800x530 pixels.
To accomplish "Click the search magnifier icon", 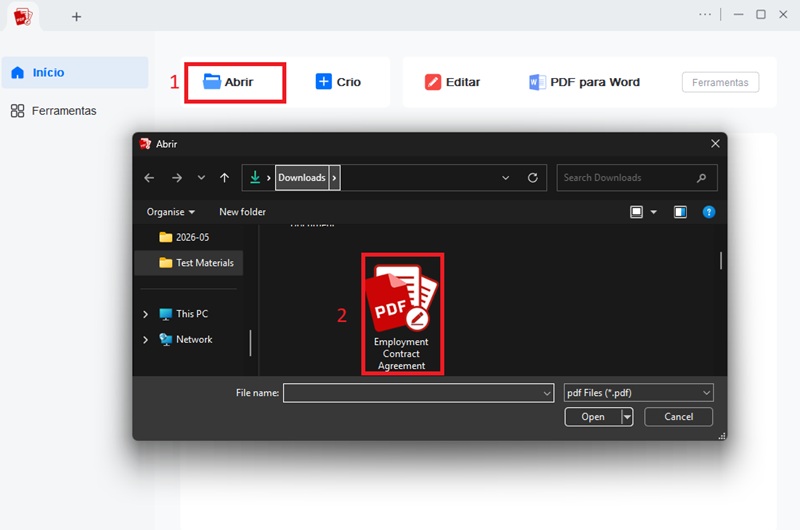I will pyautogui.click(x=702, y=178).
